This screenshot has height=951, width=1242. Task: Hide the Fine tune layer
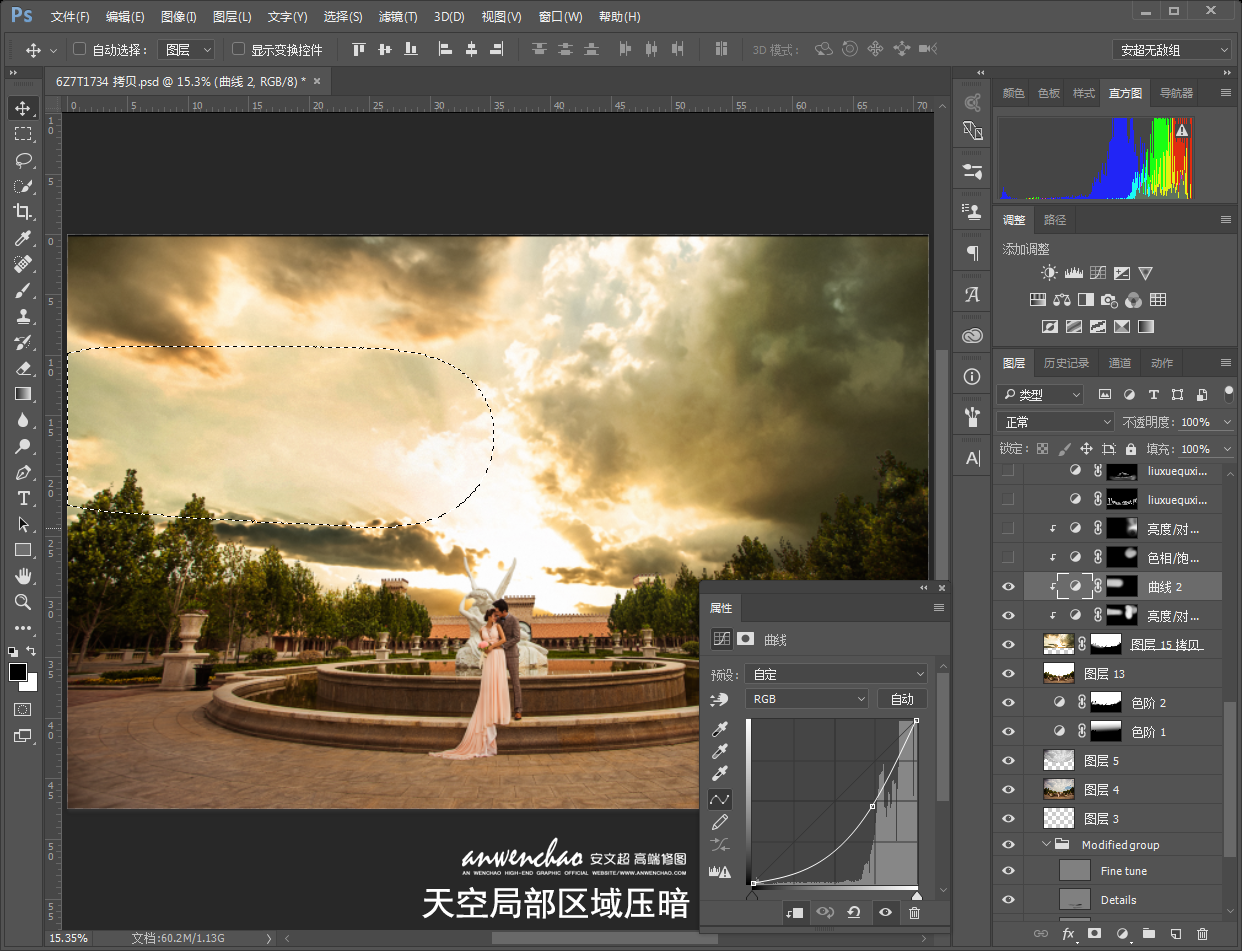click(1008, 871)
